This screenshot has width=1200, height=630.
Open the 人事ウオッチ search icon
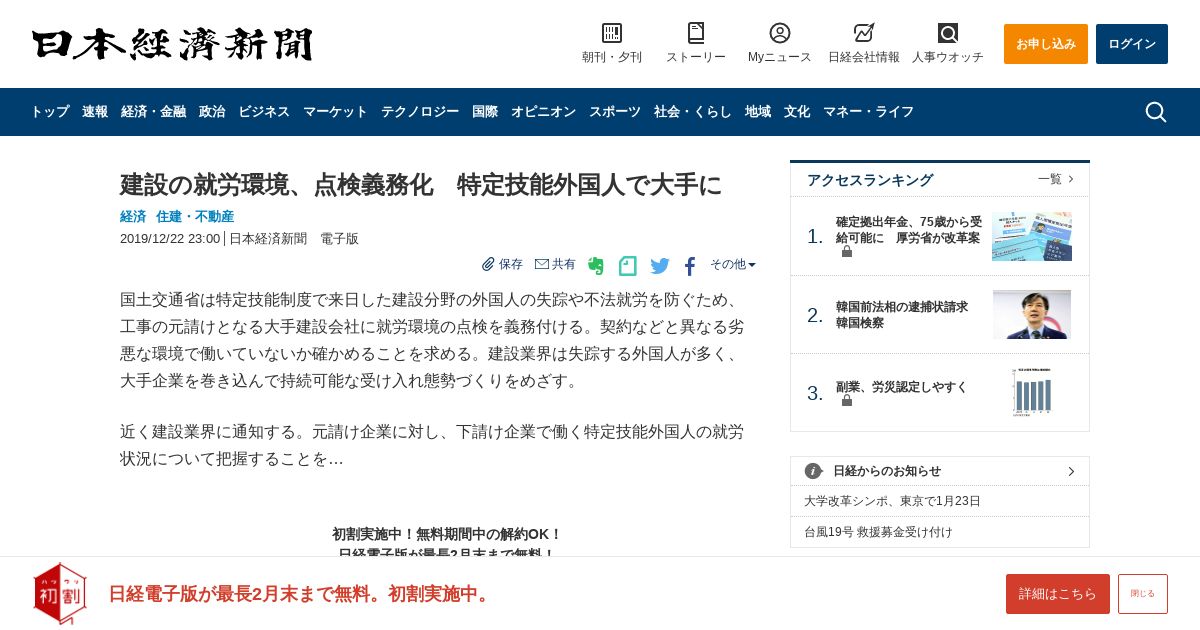948,33
